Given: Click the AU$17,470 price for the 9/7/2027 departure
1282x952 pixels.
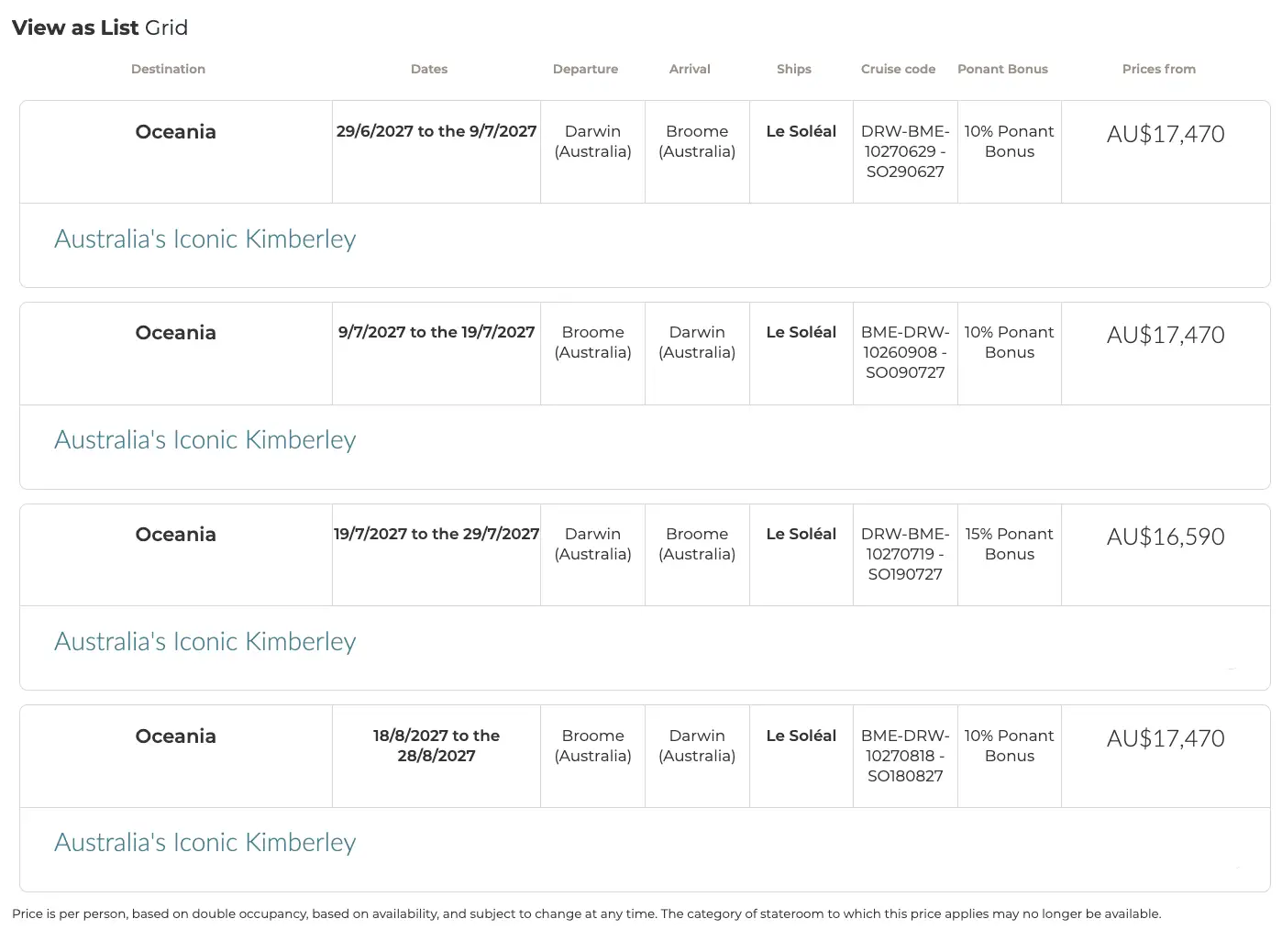Looking at the screenshot, I should [1166, 335].
